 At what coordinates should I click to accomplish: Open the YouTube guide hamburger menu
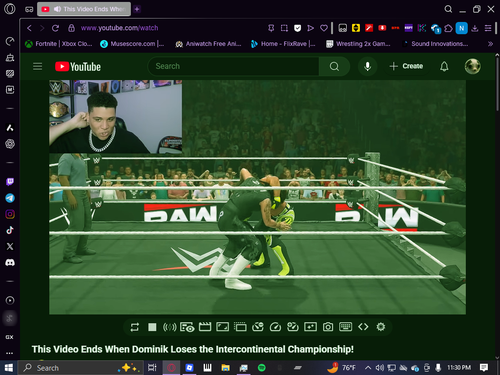pos(38,66)
